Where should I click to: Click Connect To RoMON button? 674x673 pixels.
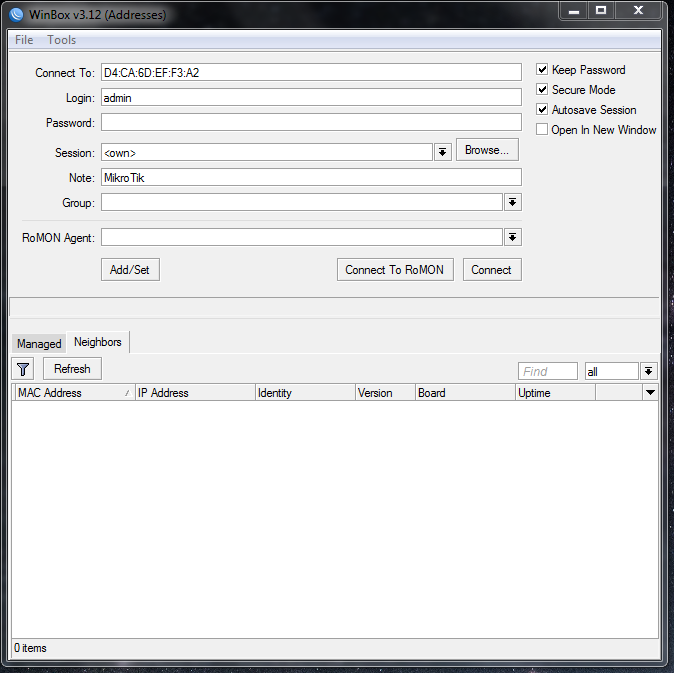pos(395,269)
